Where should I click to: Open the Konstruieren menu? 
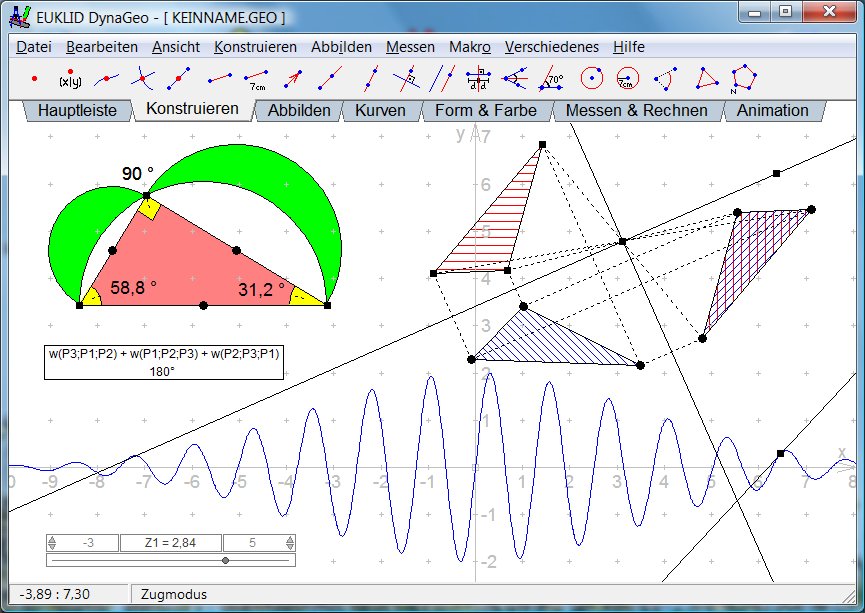(255, 47)
